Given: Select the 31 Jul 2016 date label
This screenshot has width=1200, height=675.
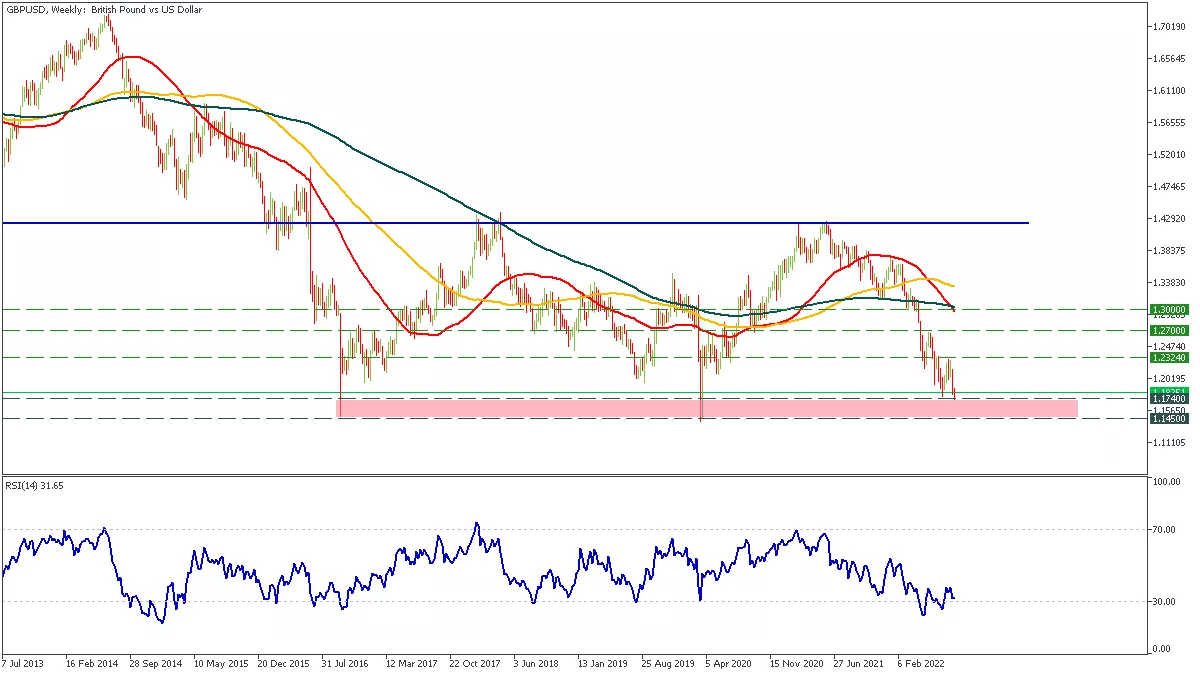Looking at the screenshot, I should (x=346, y=663).
